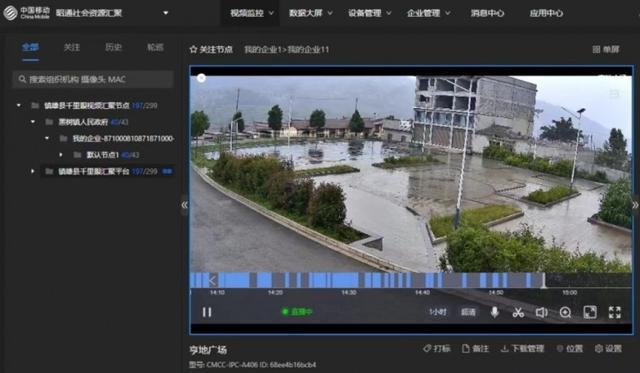This screenshot has height=373, width=640.
Task: Click the timeline at the 14:20 mark
Action: coord(275,293)
